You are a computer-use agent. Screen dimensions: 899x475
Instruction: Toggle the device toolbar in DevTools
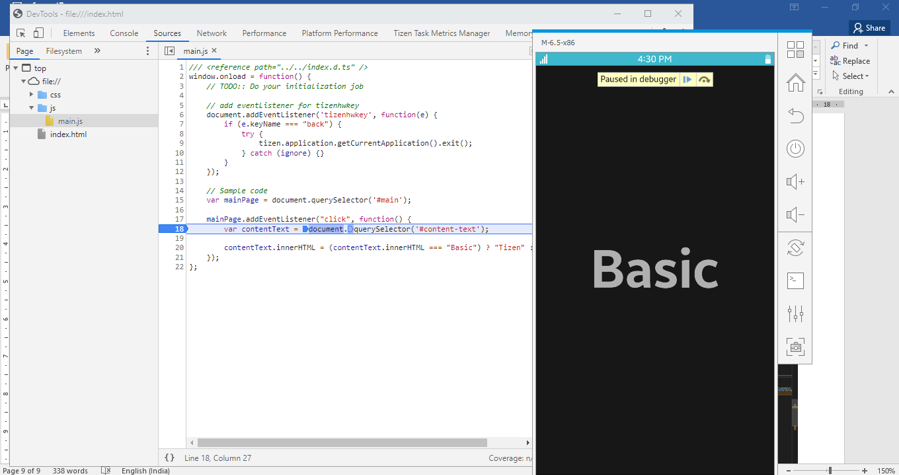coord(38,33)
